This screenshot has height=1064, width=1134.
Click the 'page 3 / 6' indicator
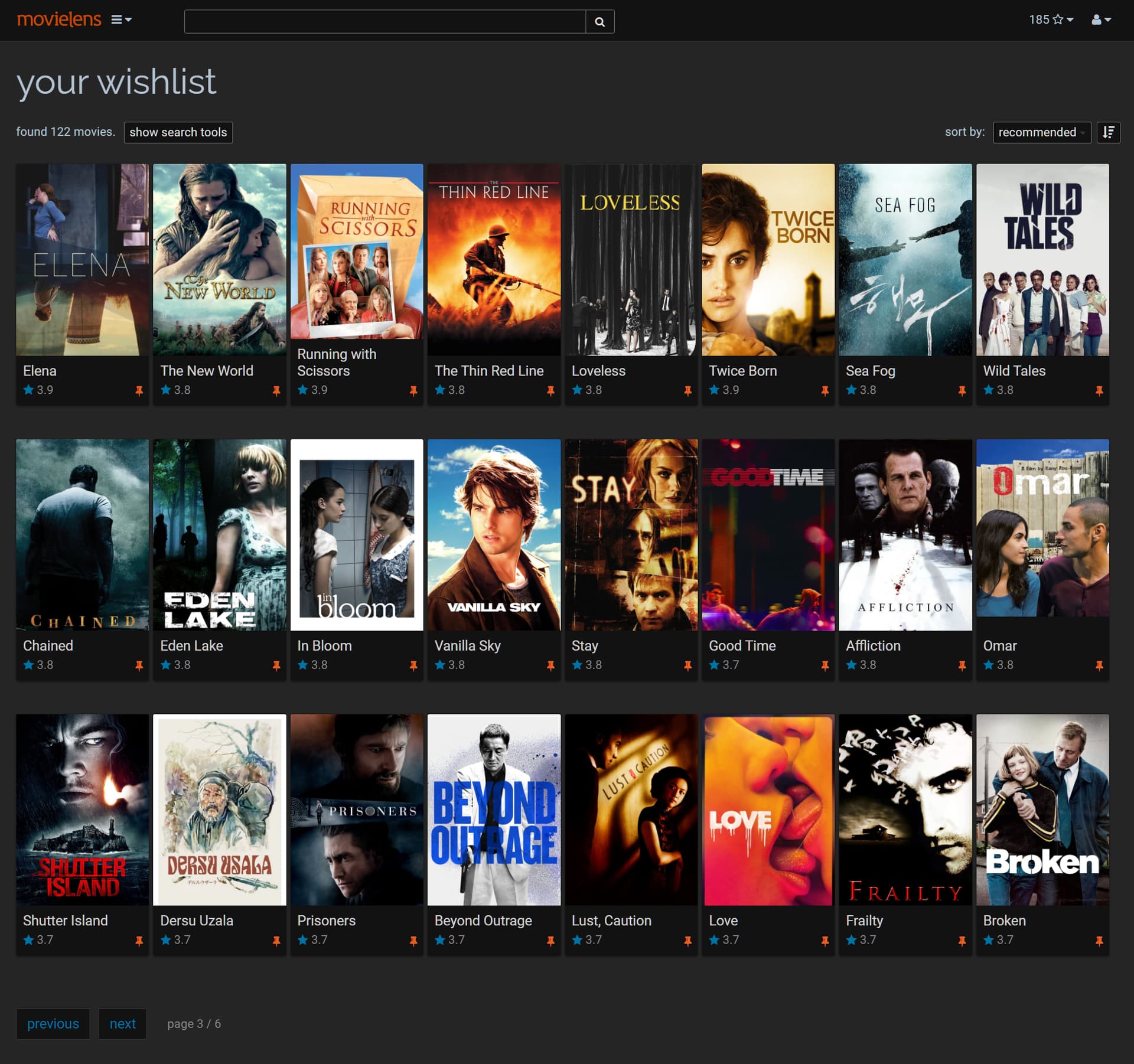[194, 1024]
